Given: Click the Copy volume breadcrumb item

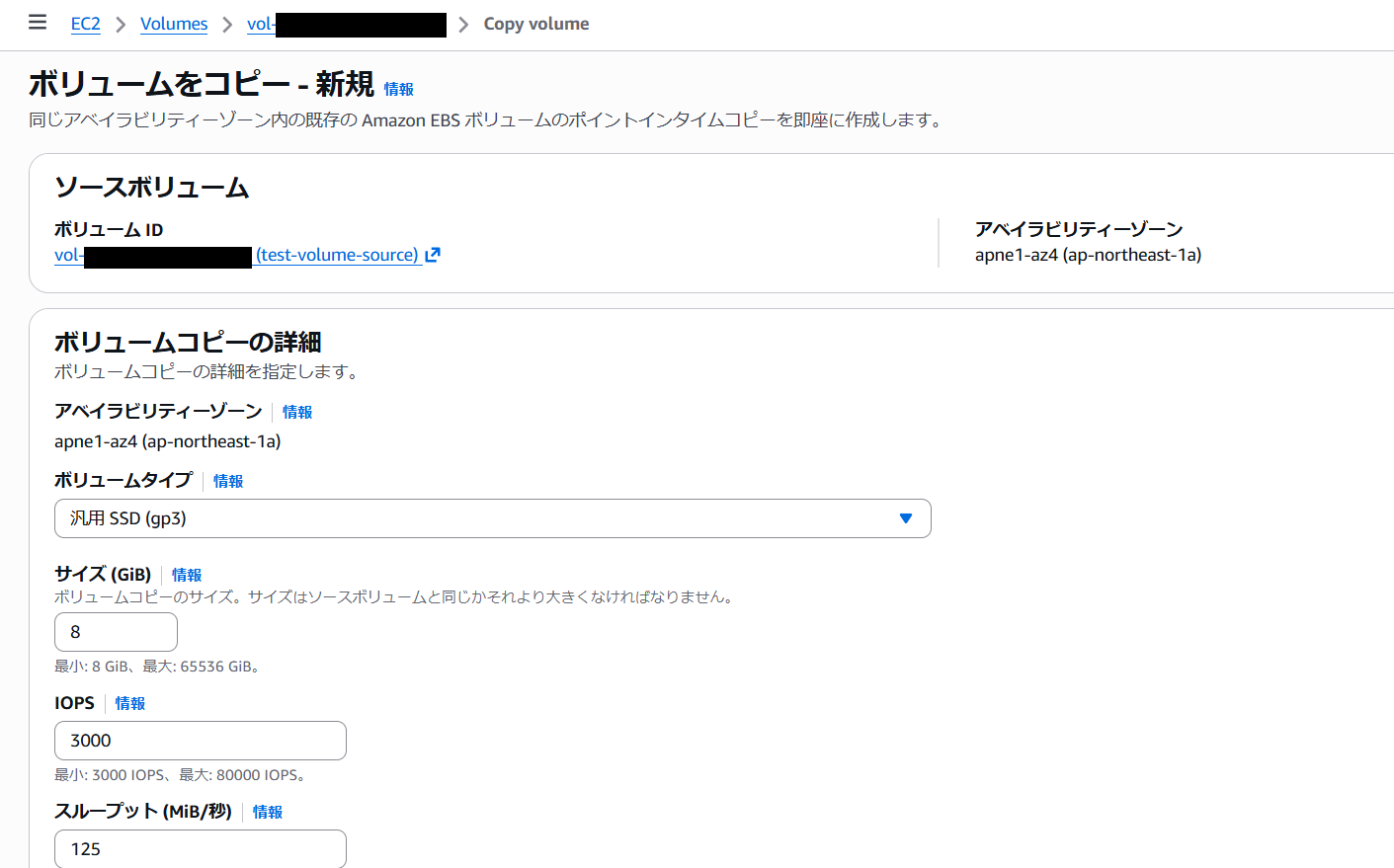Looking at the screenshot, I should click(x=535, y=24).
